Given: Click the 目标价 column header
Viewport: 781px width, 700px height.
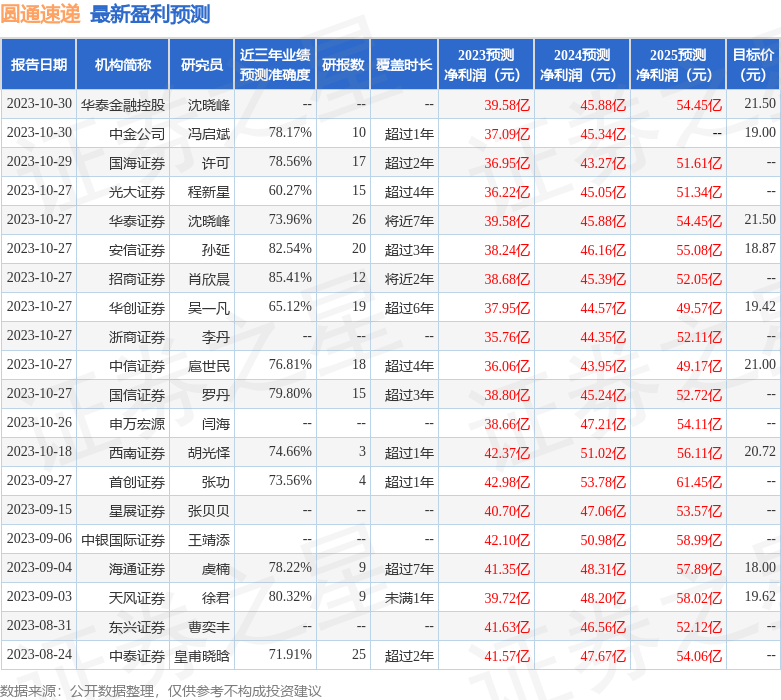Looking at the screenshot, I should tap(753, 64).
